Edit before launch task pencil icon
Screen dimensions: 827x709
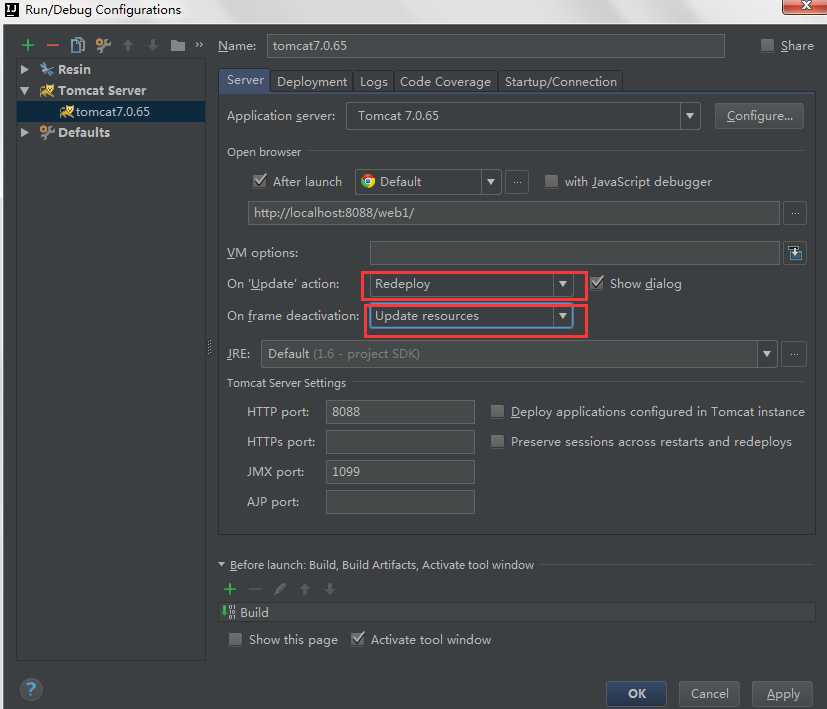[x=280, y=589]
